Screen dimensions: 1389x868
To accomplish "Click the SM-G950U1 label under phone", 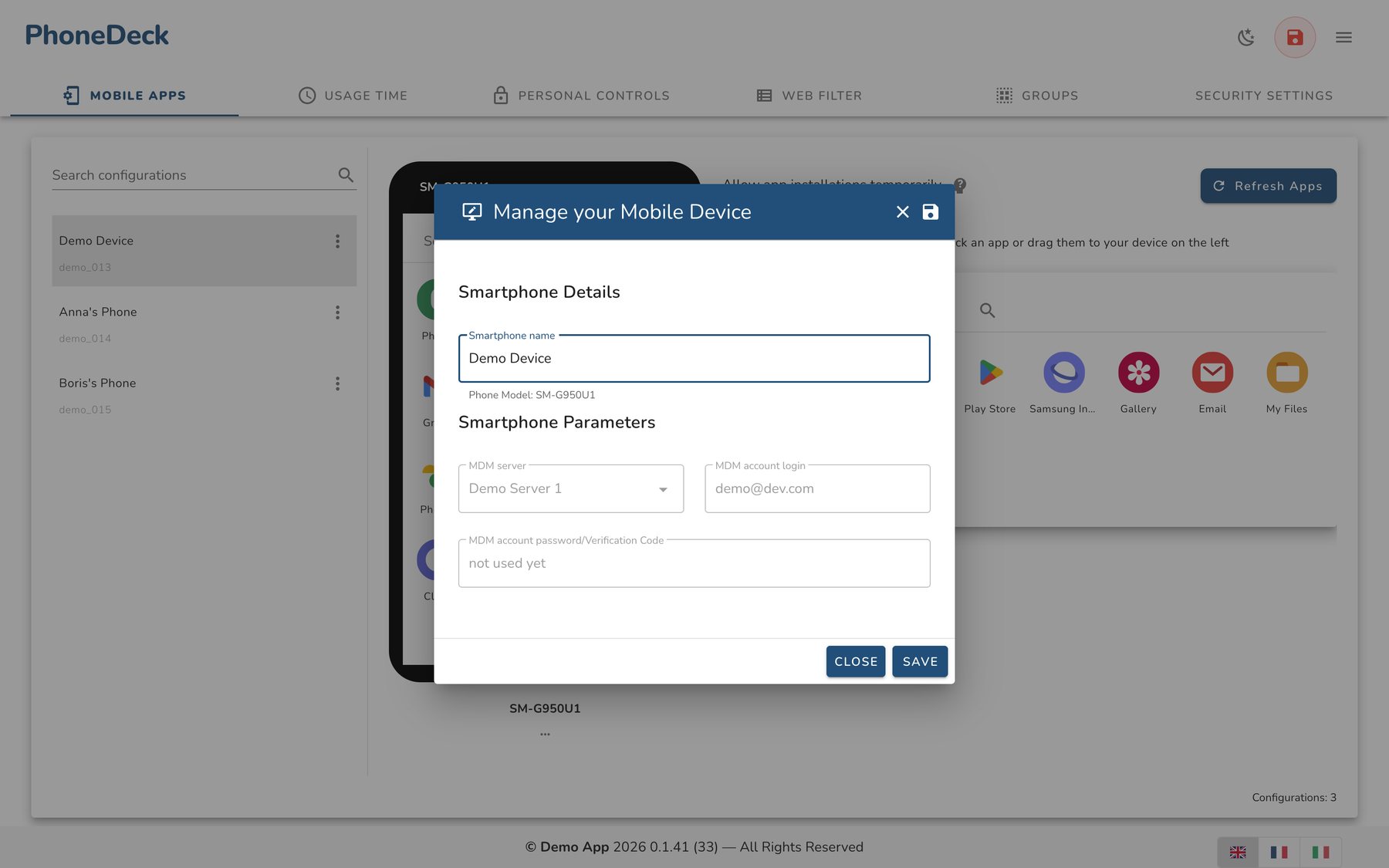I will [x=545, y=708].
